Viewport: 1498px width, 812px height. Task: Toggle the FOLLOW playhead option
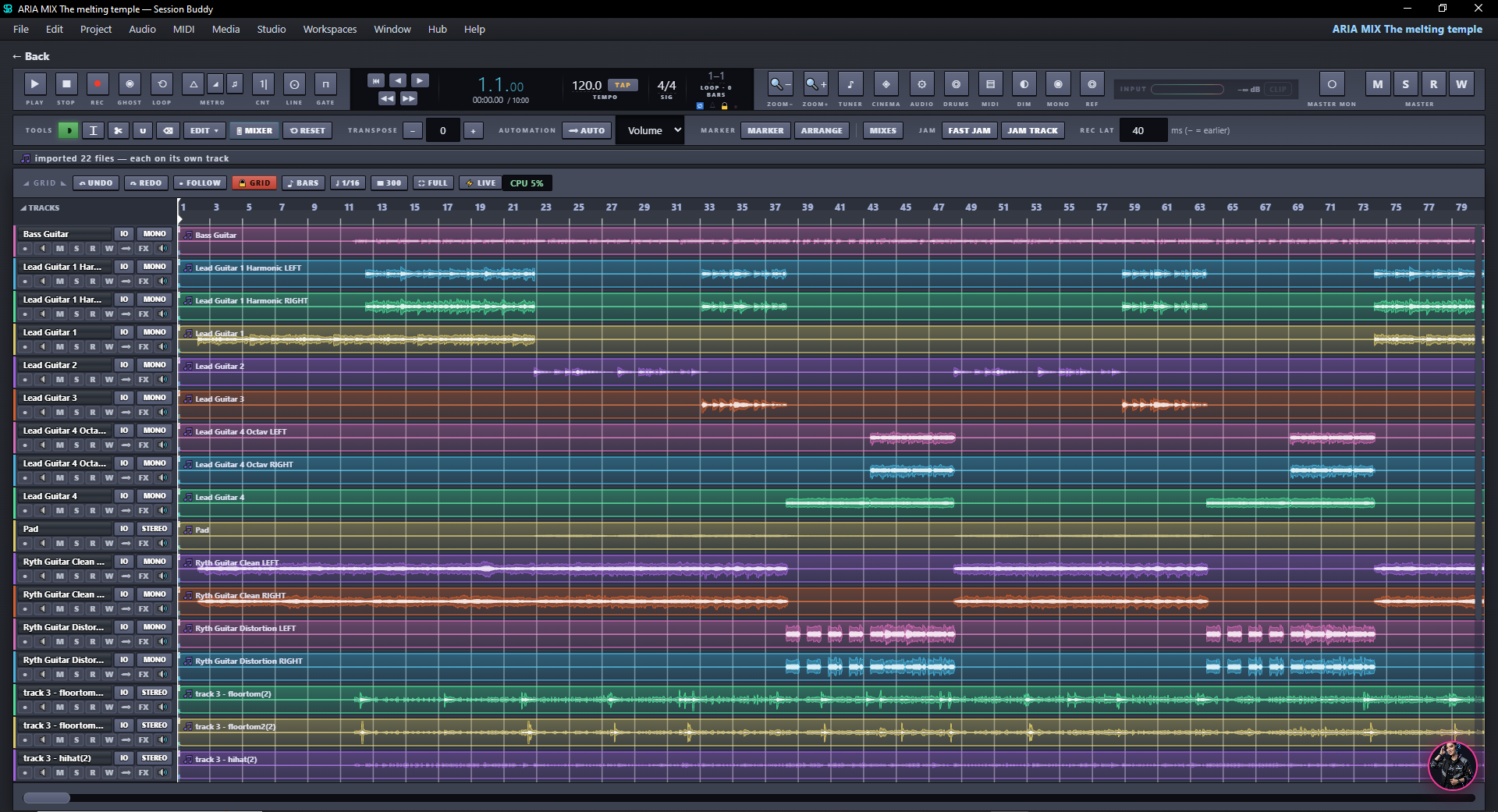click(199, 183)
